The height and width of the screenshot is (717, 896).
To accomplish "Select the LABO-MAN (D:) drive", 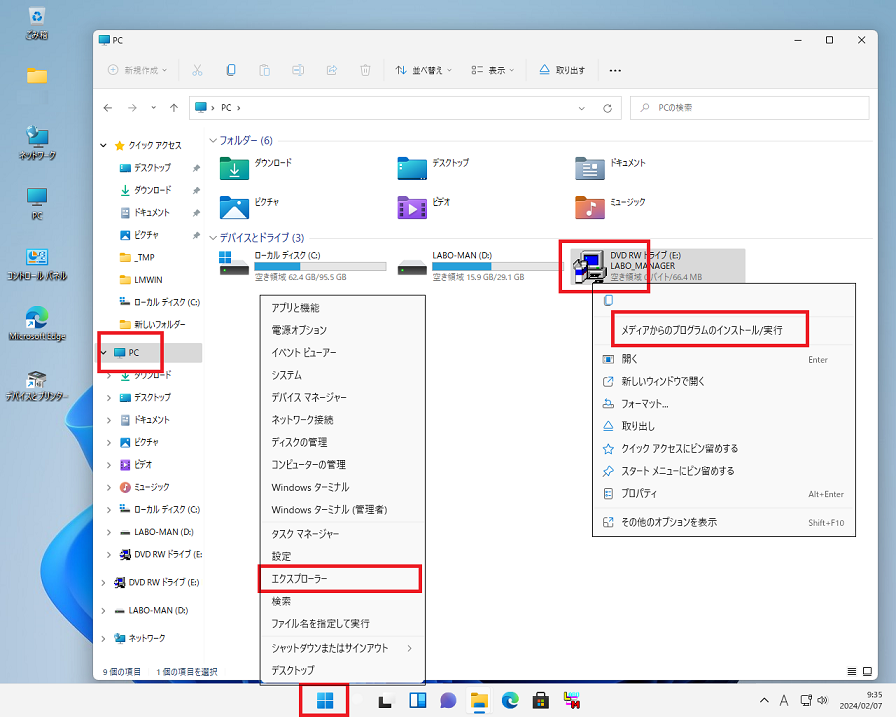I will click(x=479, y=266).
